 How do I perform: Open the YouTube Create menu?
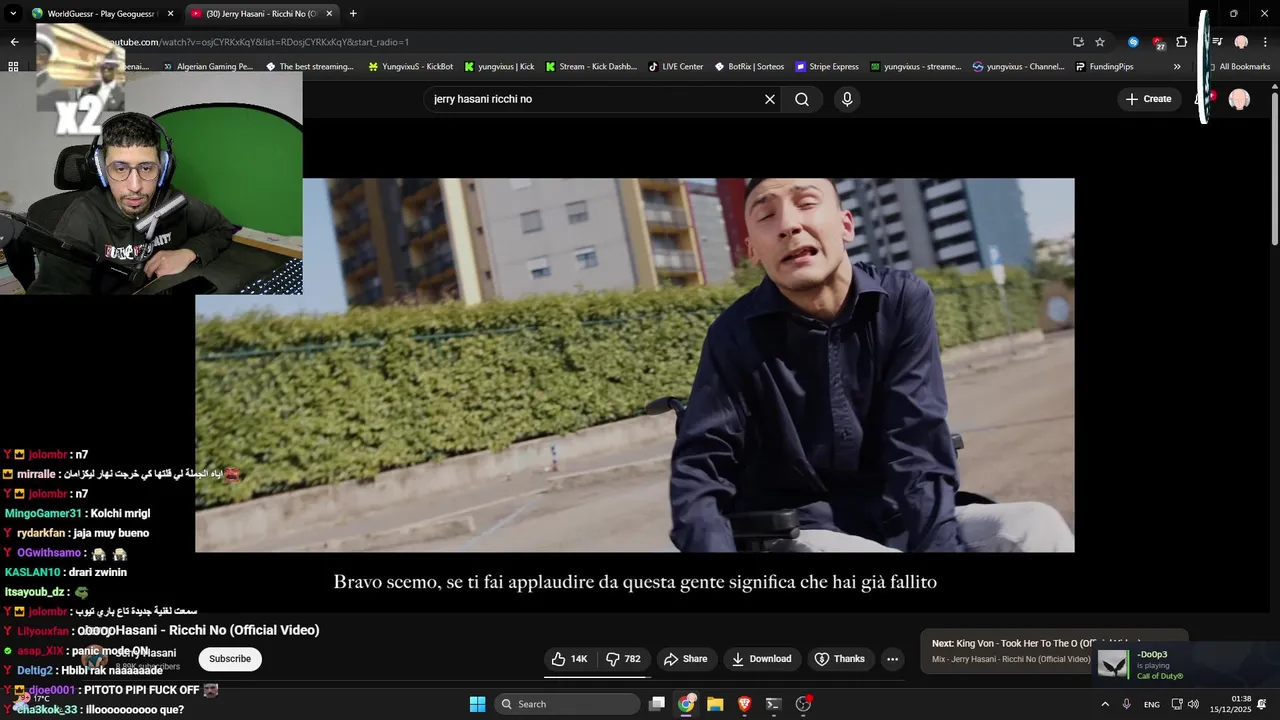1148,99
